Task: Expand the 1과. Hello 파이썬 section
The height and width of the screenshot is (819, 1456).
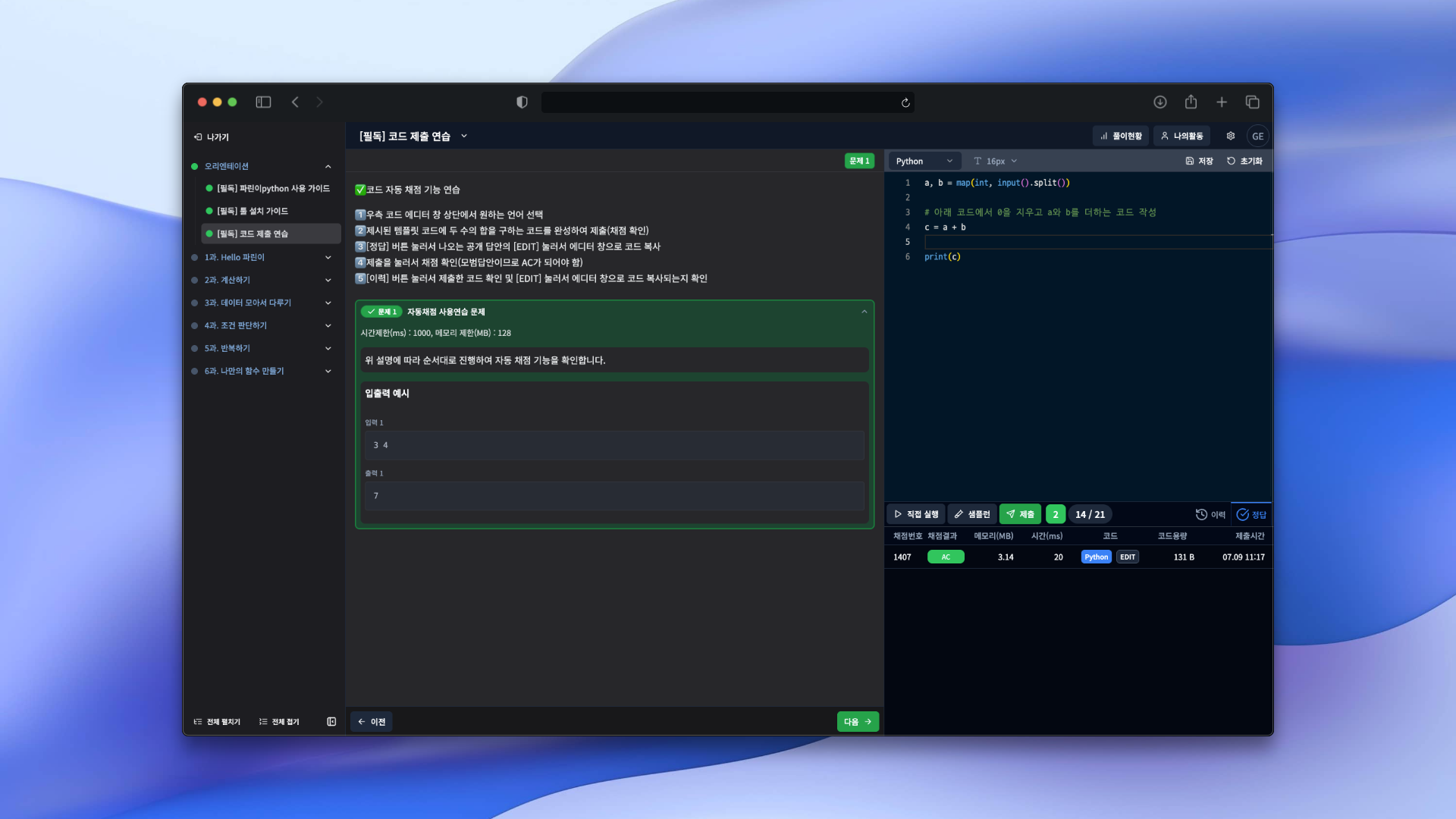Action: [328, 257]
